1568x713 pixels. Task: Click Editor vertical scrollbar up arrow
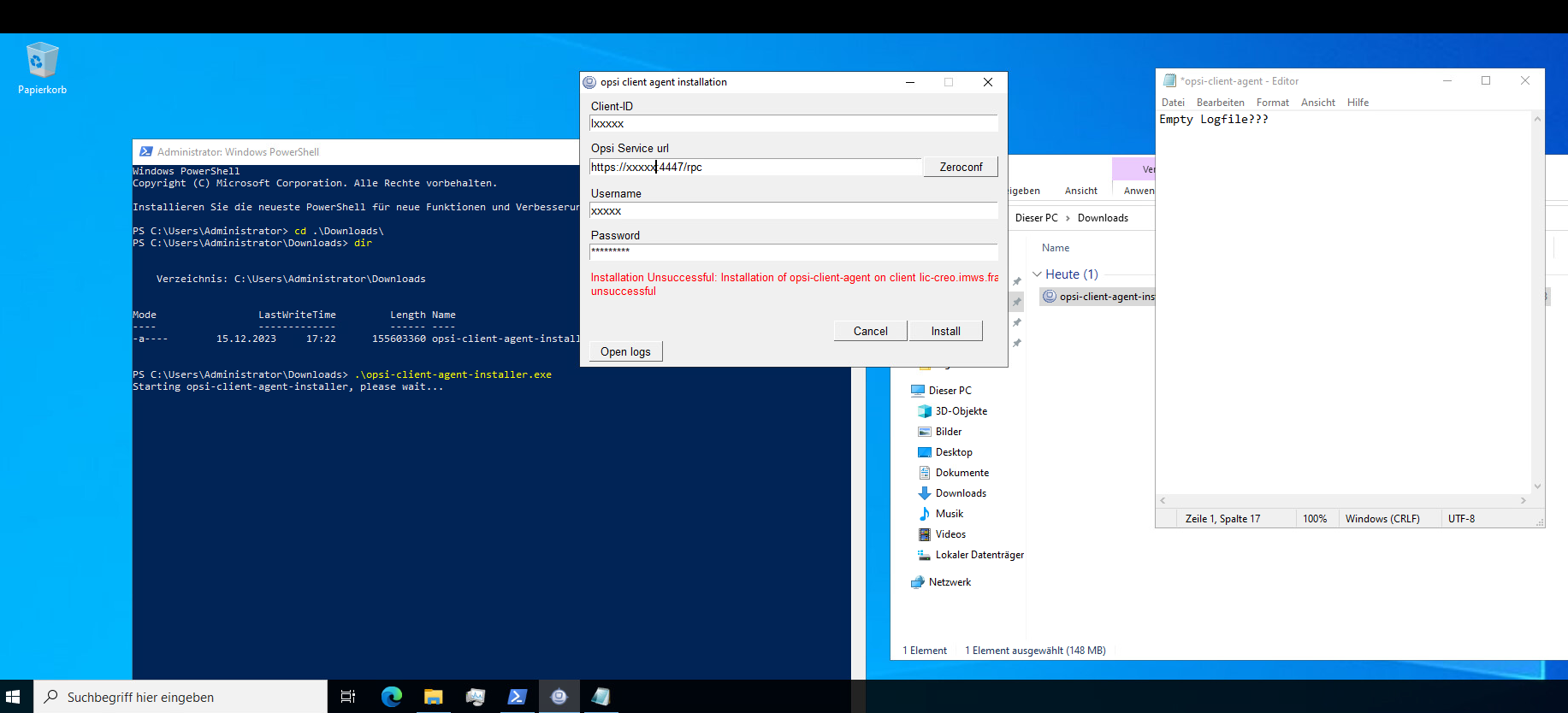[x=1537, y=119]
